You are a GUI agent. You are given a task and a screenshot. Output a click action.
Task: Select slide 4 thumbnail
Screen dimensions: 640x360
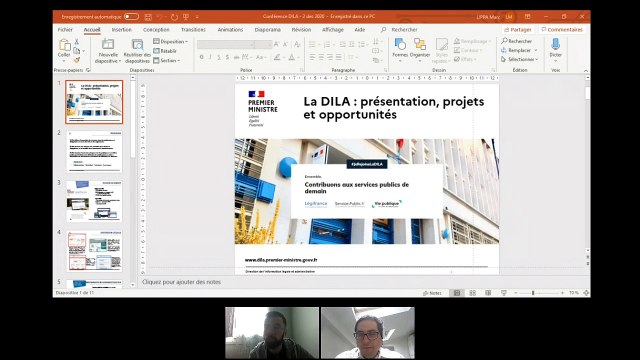94,251
